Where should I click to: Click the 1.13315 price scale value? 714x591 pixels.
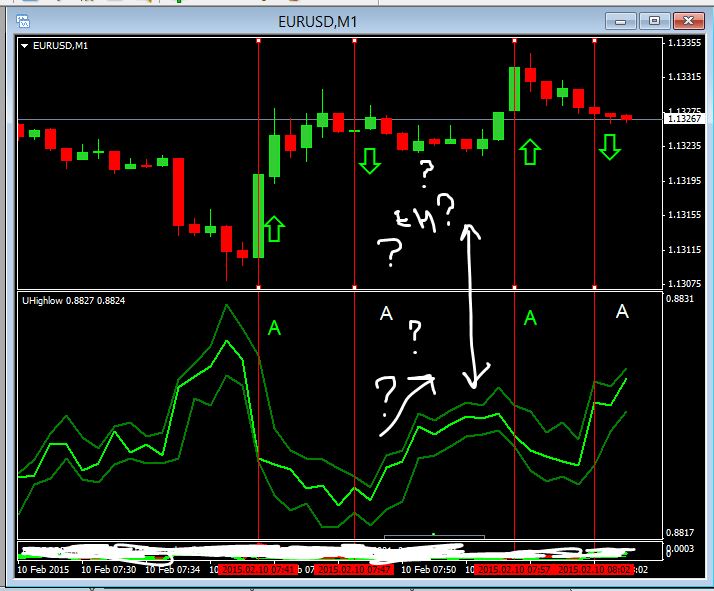(x=684, y=77)
